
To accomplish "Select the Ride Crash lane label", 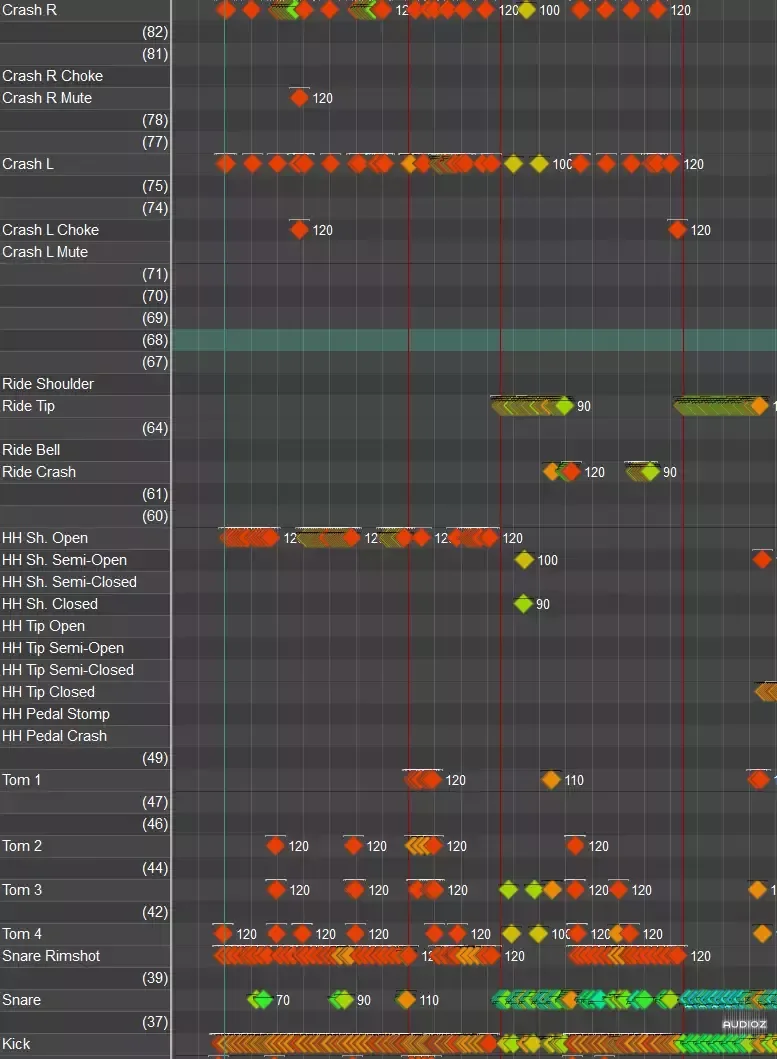I will 39,472.
